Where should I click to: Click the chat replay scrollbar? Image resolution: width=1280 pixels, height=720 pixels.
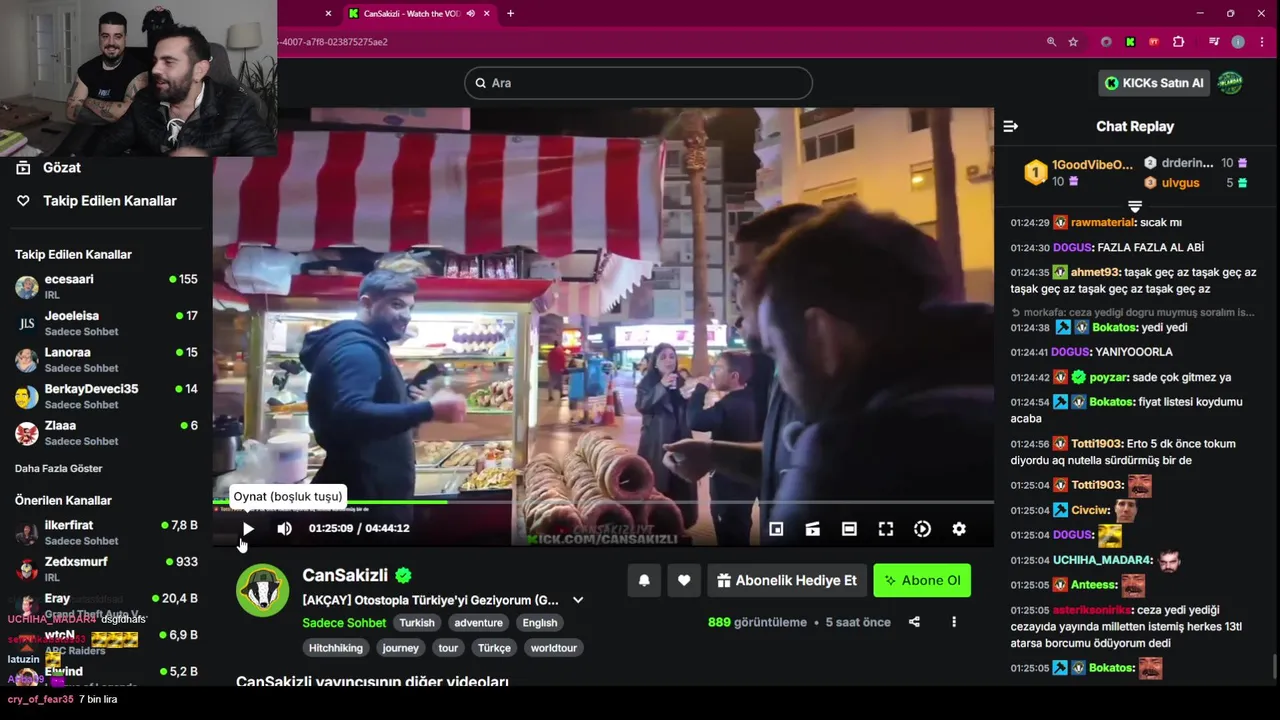(1273, 665)
